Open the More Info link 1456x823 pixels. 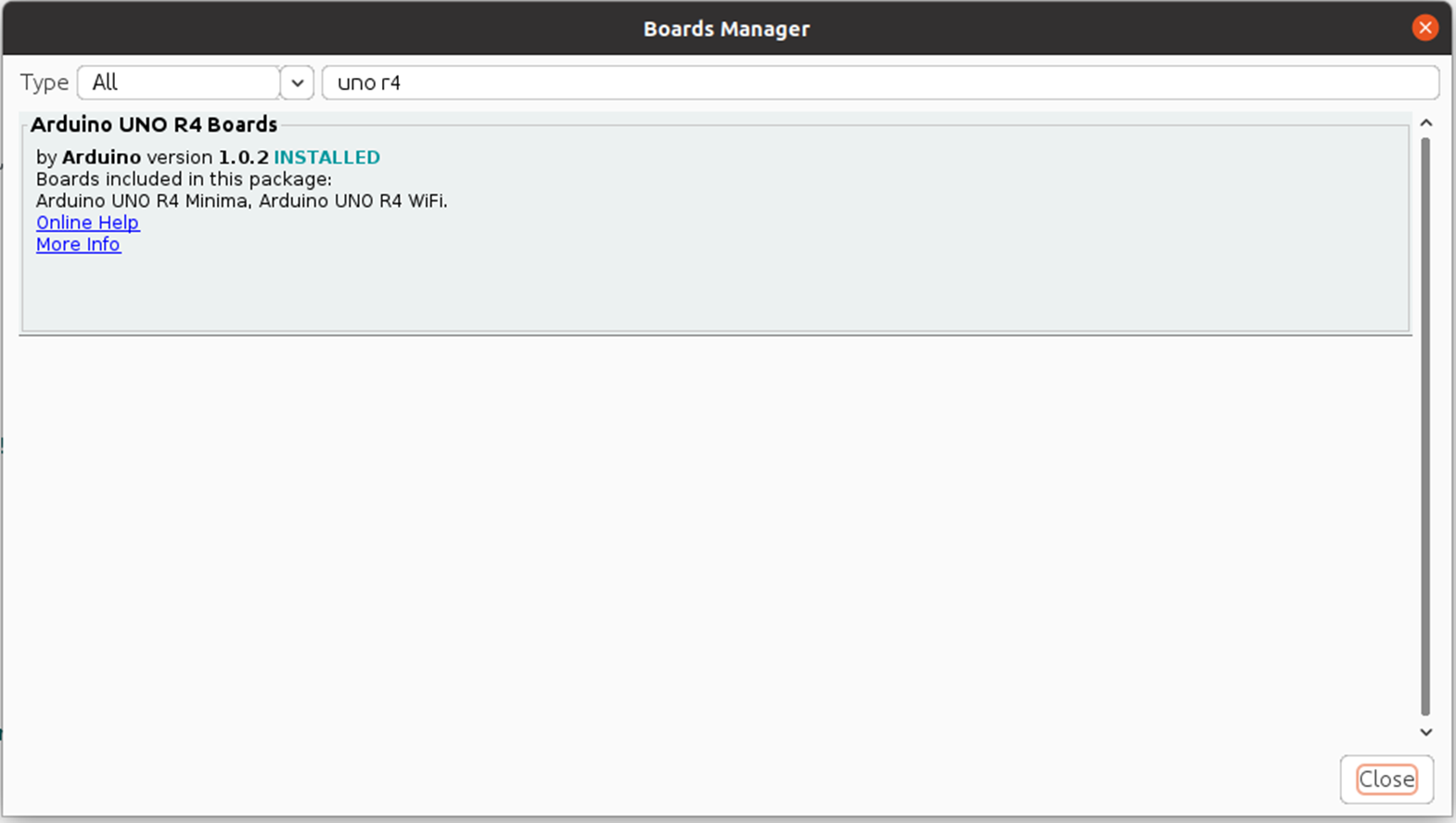coord(78,244)
